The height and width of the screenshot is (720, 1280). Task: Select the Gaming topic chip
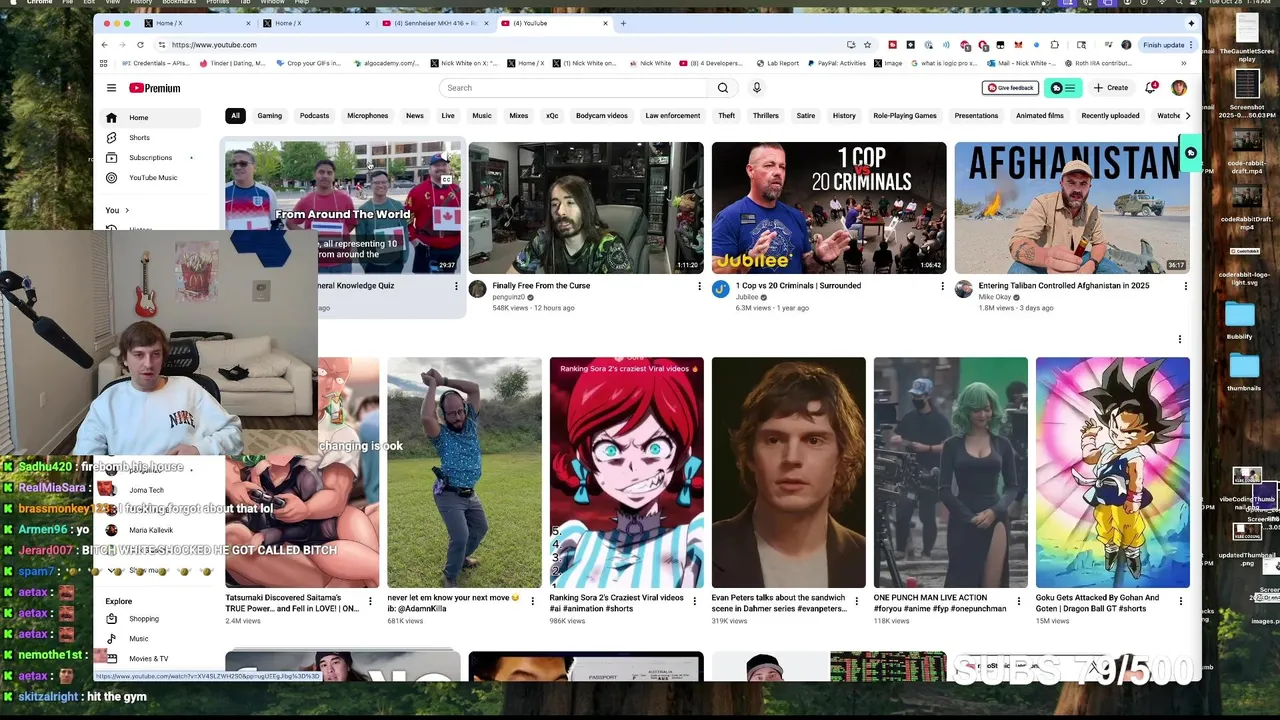[270, 116]
